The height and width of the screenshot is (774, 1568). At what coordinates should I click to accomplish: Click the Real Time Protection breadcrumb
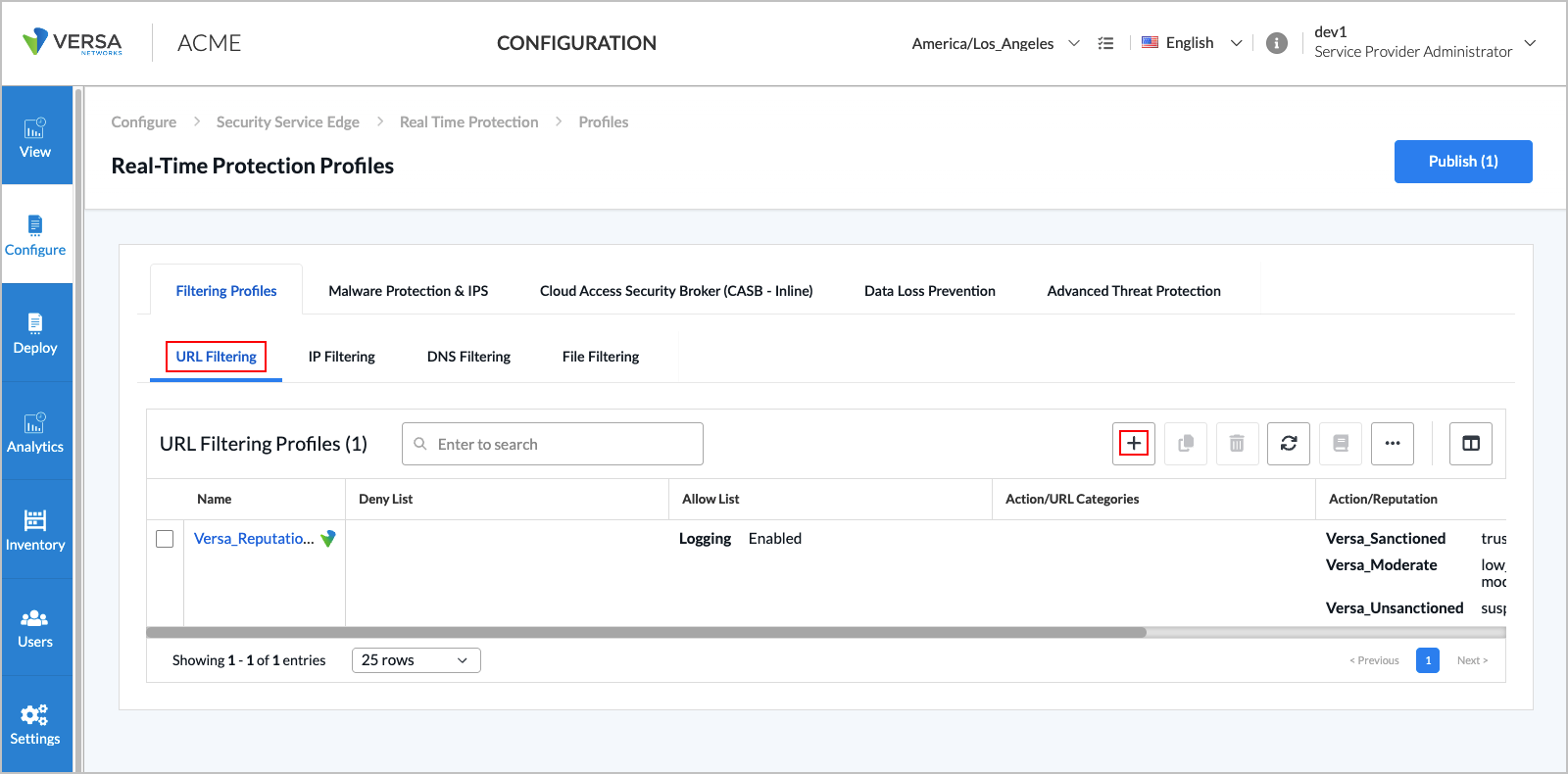coord(469,122)
